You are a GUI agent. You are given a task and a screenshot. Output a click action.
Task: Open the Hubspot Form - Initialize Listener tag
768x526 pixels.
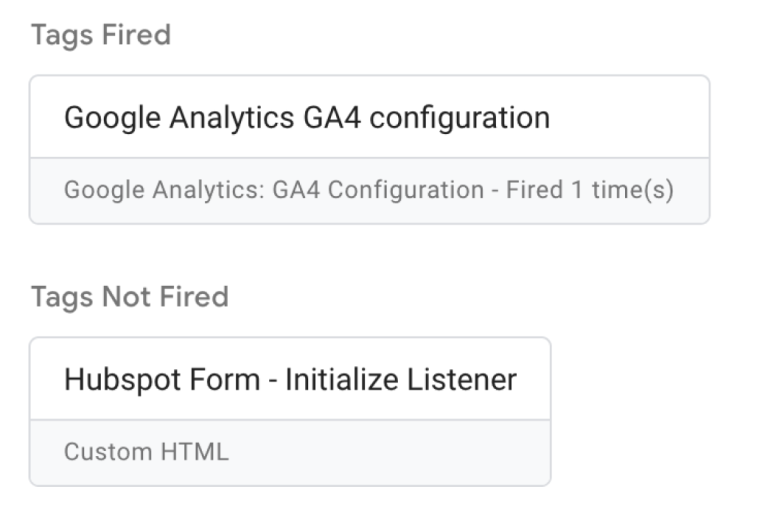click(x=290, y=380)
